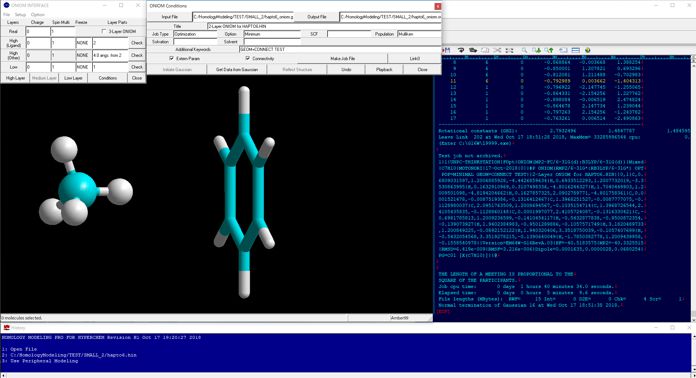Screen dimensions: 696x378
Task: Click the save icon in the output viewer toolbar
Action: pos(447,50)
